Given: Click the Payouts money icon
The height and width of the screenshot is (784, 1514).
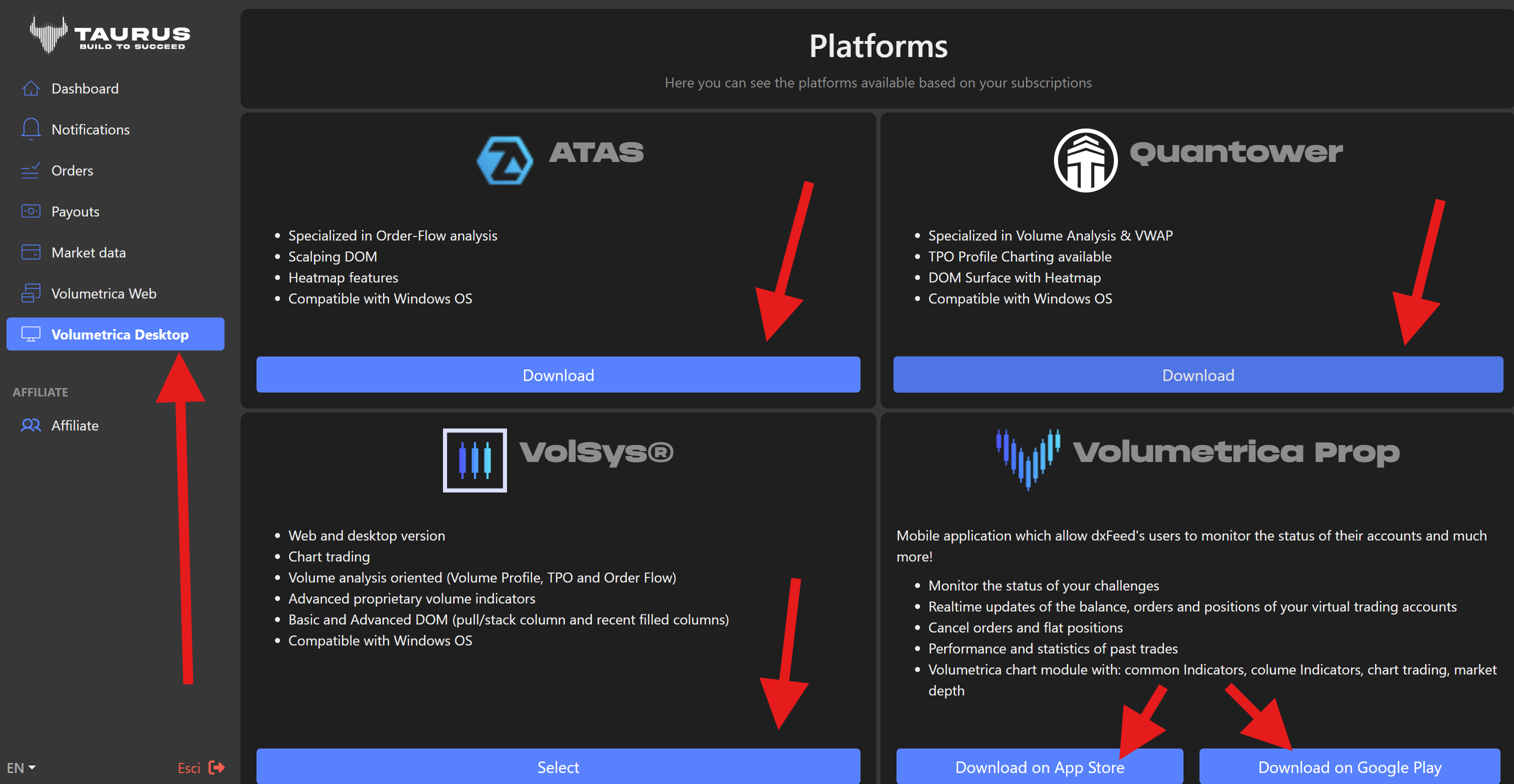Looking at the screenshot, I should 30,211.
